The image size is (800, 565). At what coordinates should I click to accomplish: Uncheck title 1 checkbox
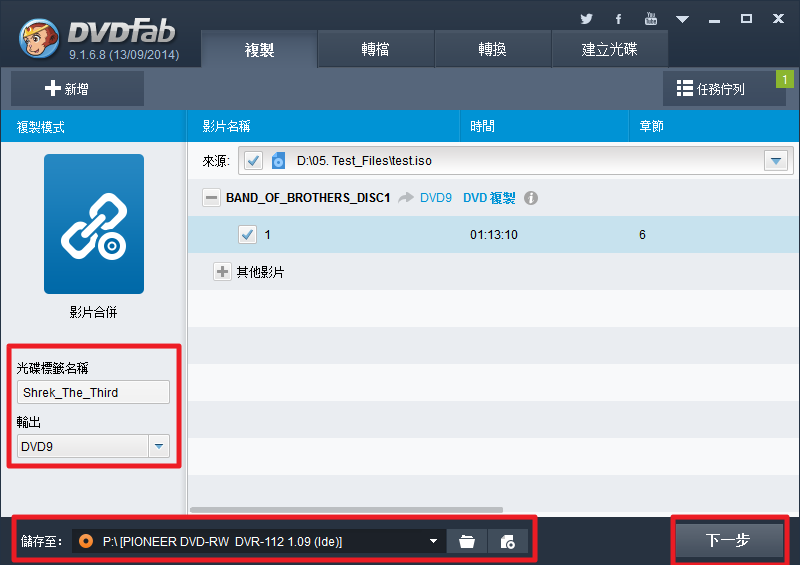point(248,235)
